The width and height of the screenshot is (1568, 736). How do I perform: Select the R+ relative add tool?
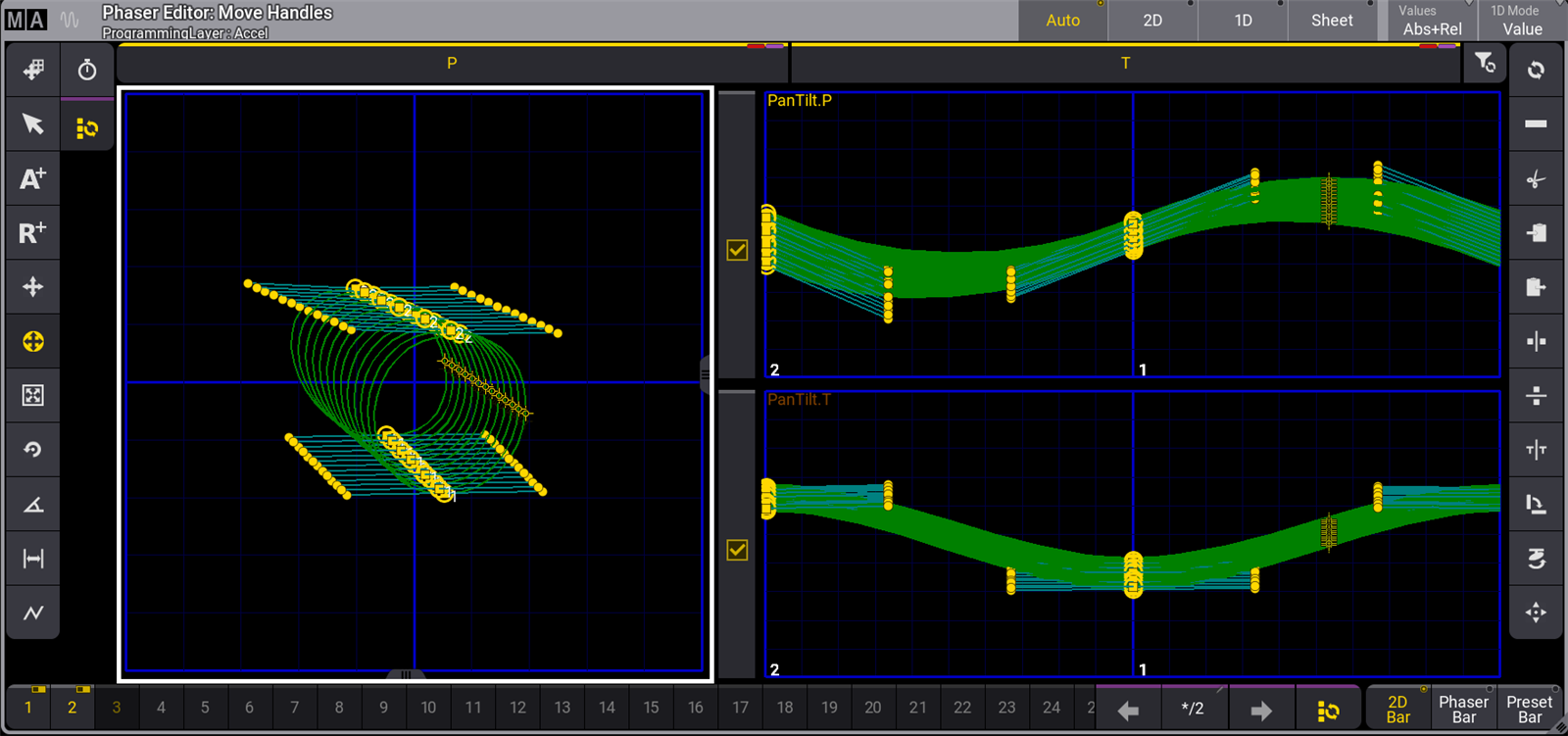(32, 233)
